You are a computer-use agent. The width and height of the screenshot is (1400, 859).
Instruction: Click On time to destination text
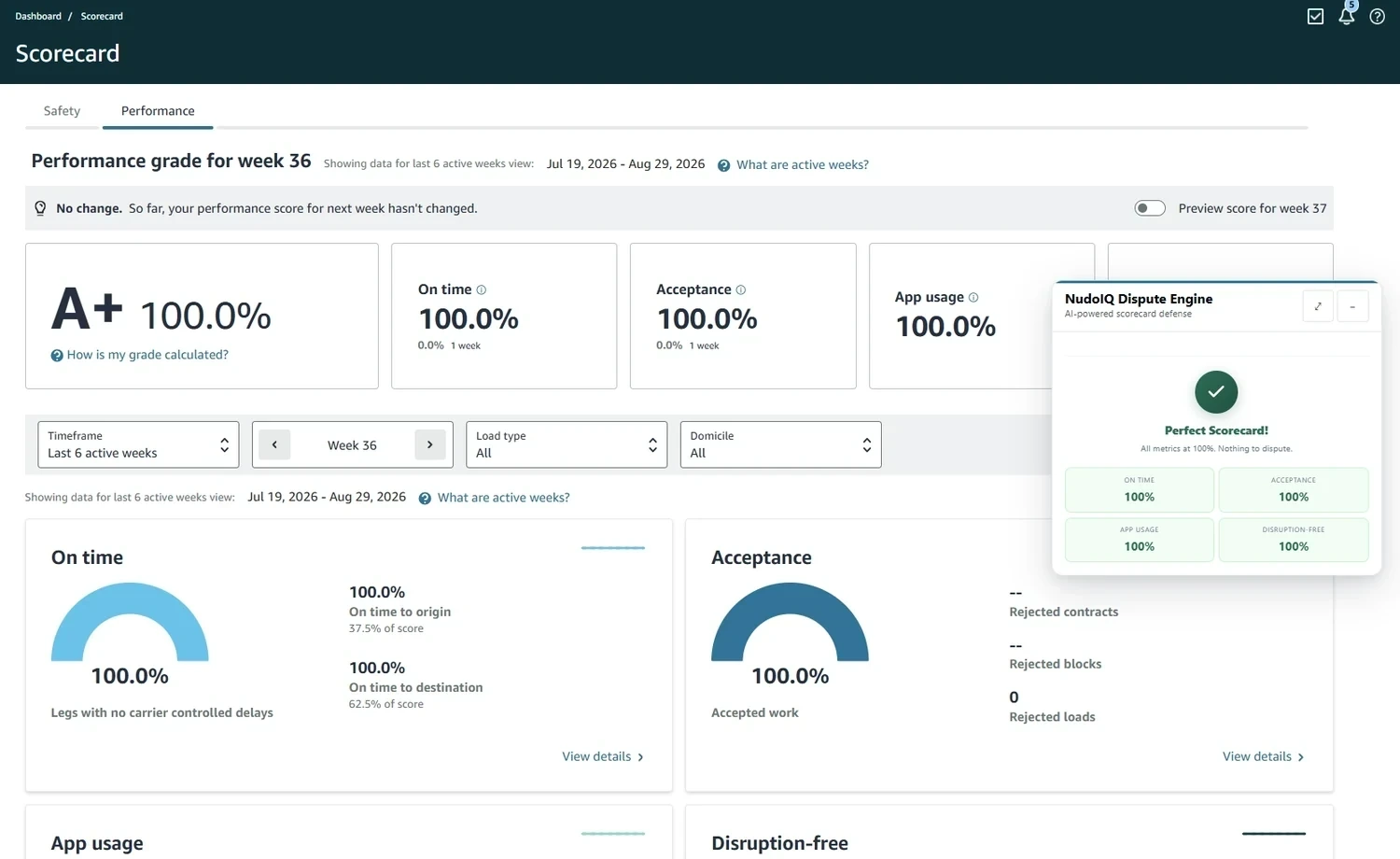pyautogui.click(x=416, y=687)
